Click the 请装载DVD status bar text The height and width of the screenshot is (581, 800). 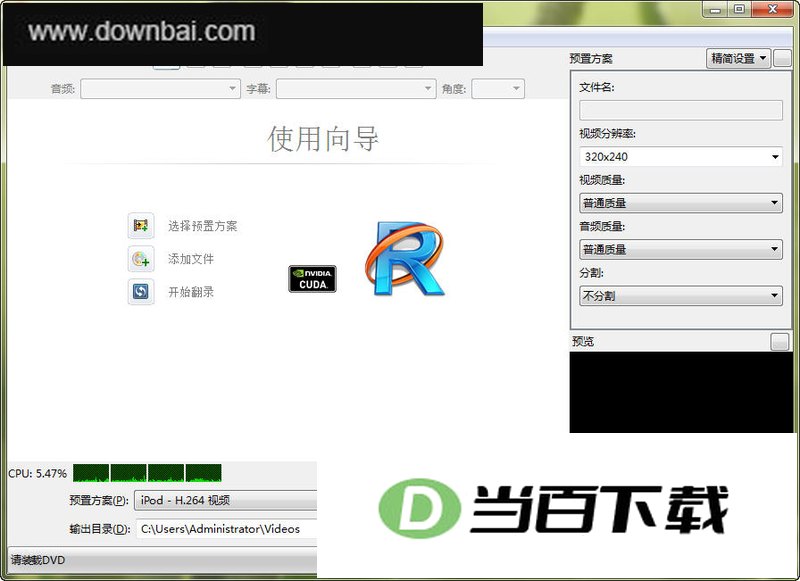click(38, 561)
